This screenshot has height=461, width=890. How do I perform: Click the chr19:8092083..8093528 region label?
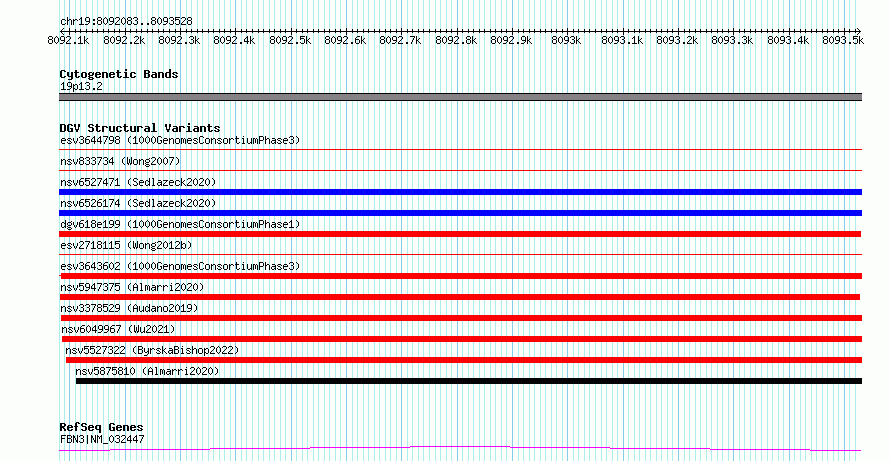pyautogui.click(x=126, y=22)
